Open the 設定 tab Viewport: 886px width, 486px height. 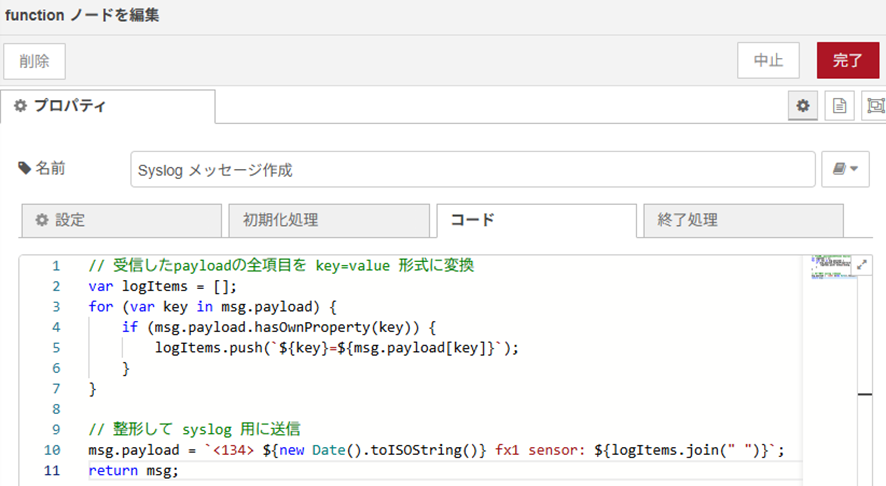(x=121, y=220)
